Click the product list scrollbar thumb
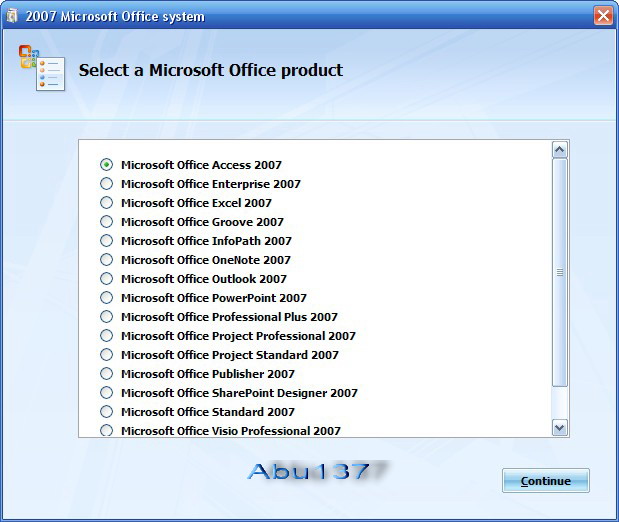This screenshot has width=619, height=522. point(560,272)
